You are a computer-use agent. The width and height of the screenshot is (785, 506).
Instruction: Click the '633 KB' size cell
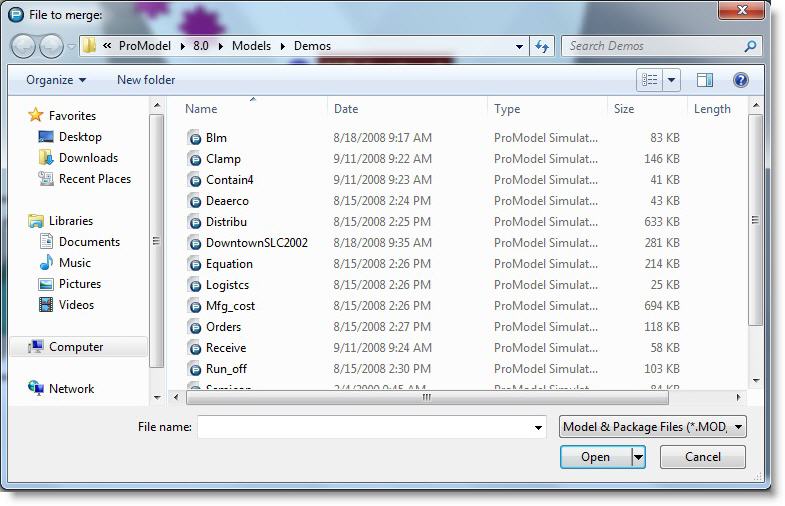click(x=662, y=222)
